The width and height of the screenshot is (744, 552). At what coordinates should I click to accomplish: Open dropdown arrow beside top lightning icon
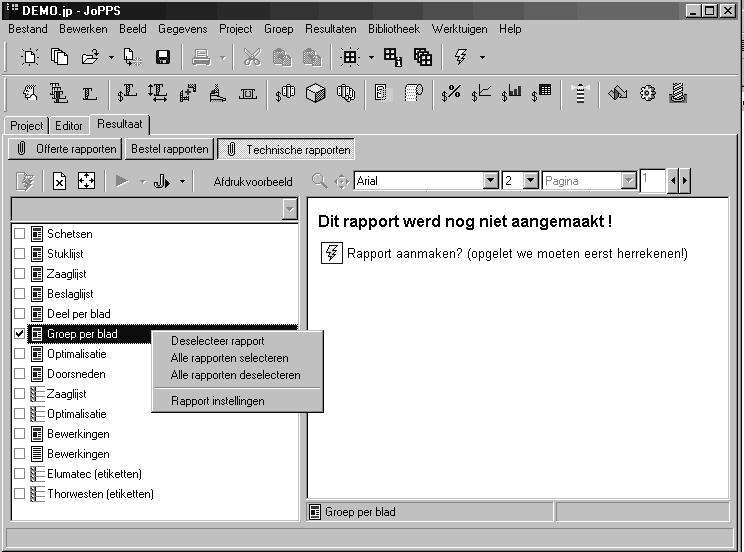(482, 57)
